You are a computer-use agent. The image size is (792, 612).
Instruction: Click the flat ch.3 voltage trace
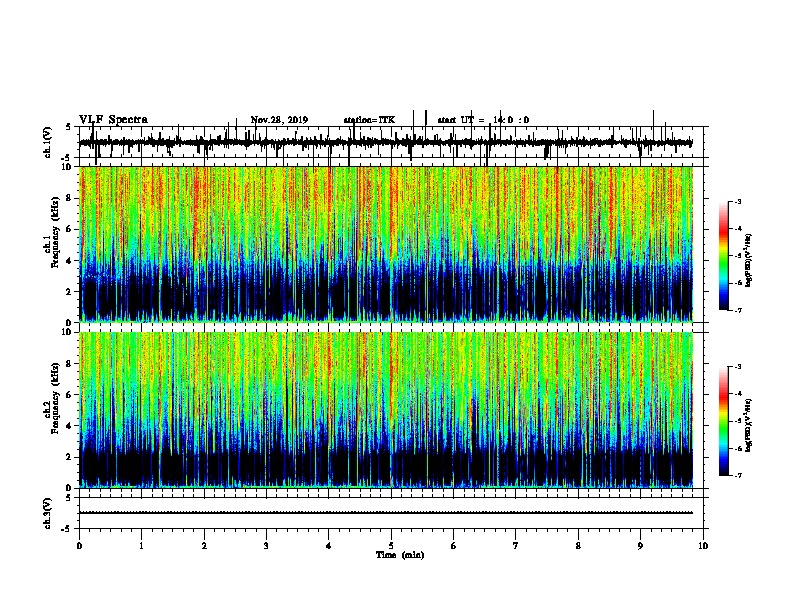point(386,513)
